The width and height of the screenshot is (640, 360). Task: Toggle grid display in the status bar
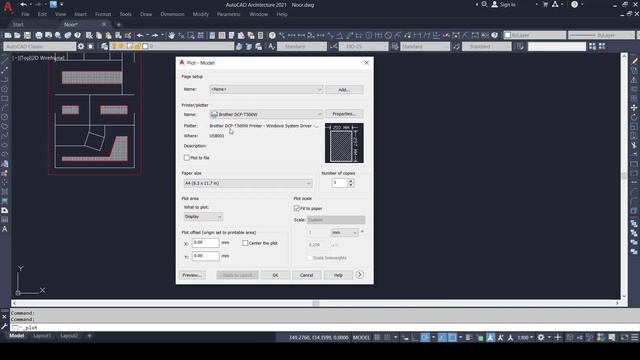click(x=377, y=338)
